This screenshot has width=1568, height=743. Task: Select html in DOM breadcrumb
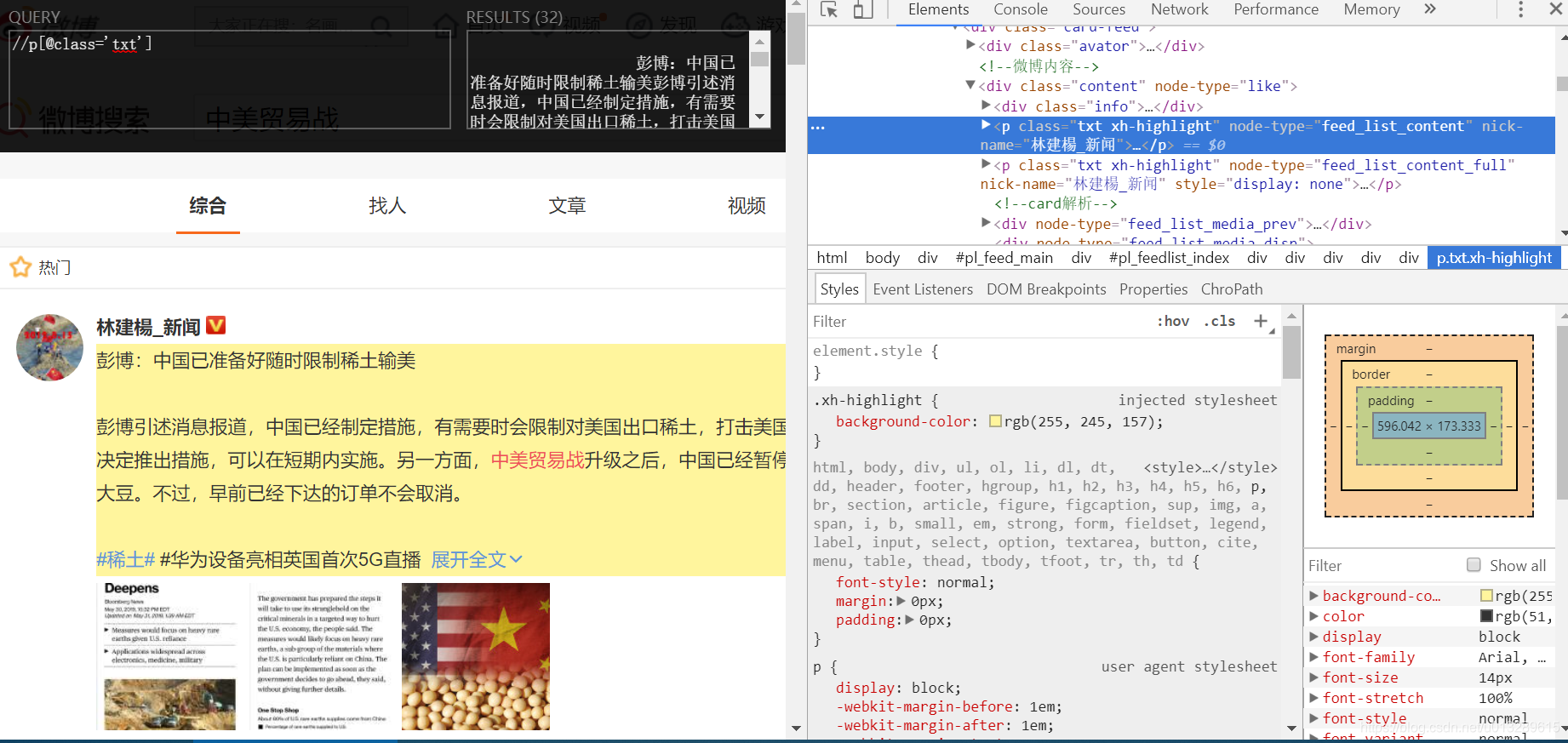pos(832,258)
